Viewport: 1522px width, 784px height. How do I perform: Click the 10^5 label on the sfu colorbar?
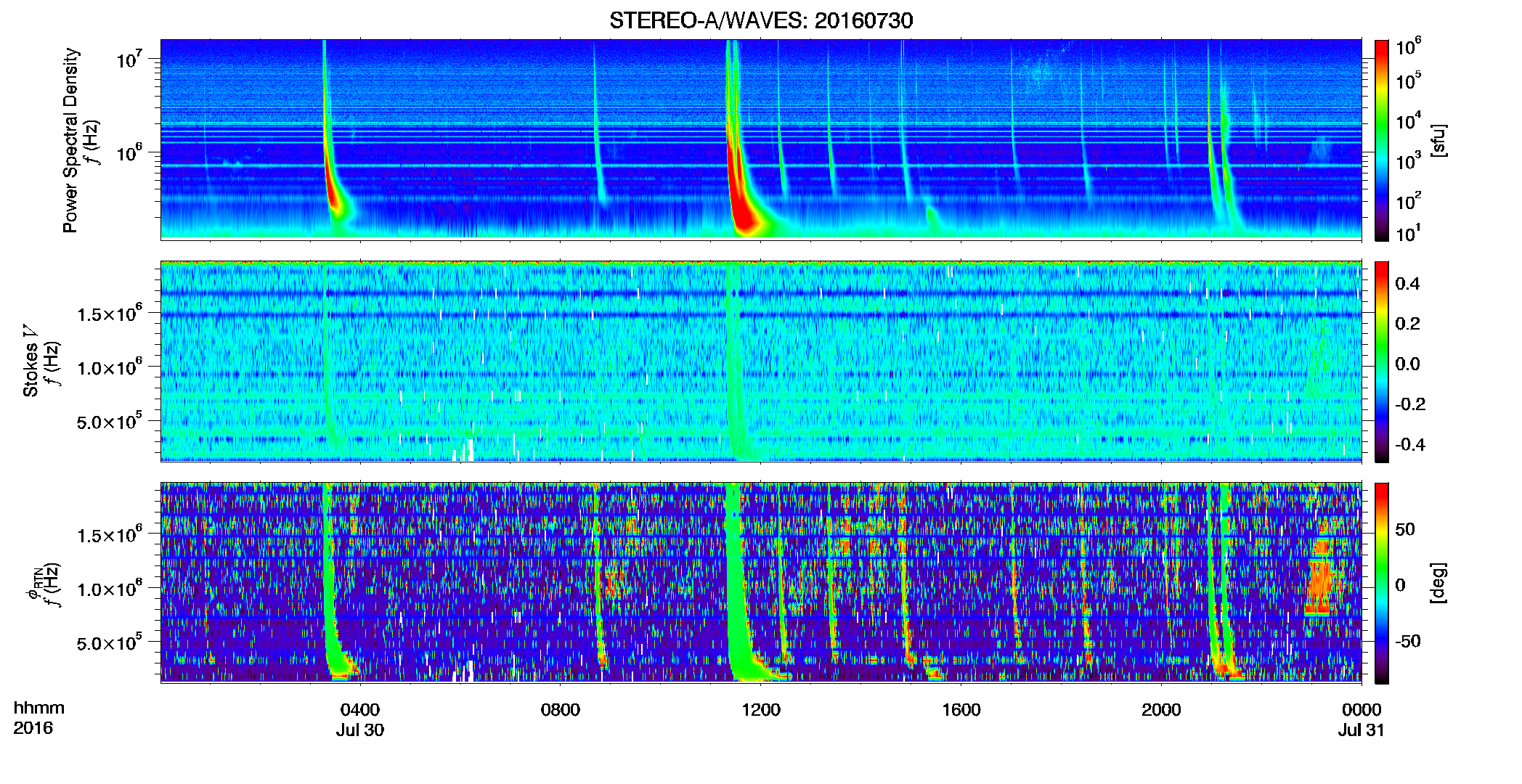(x=1408, y=80)
